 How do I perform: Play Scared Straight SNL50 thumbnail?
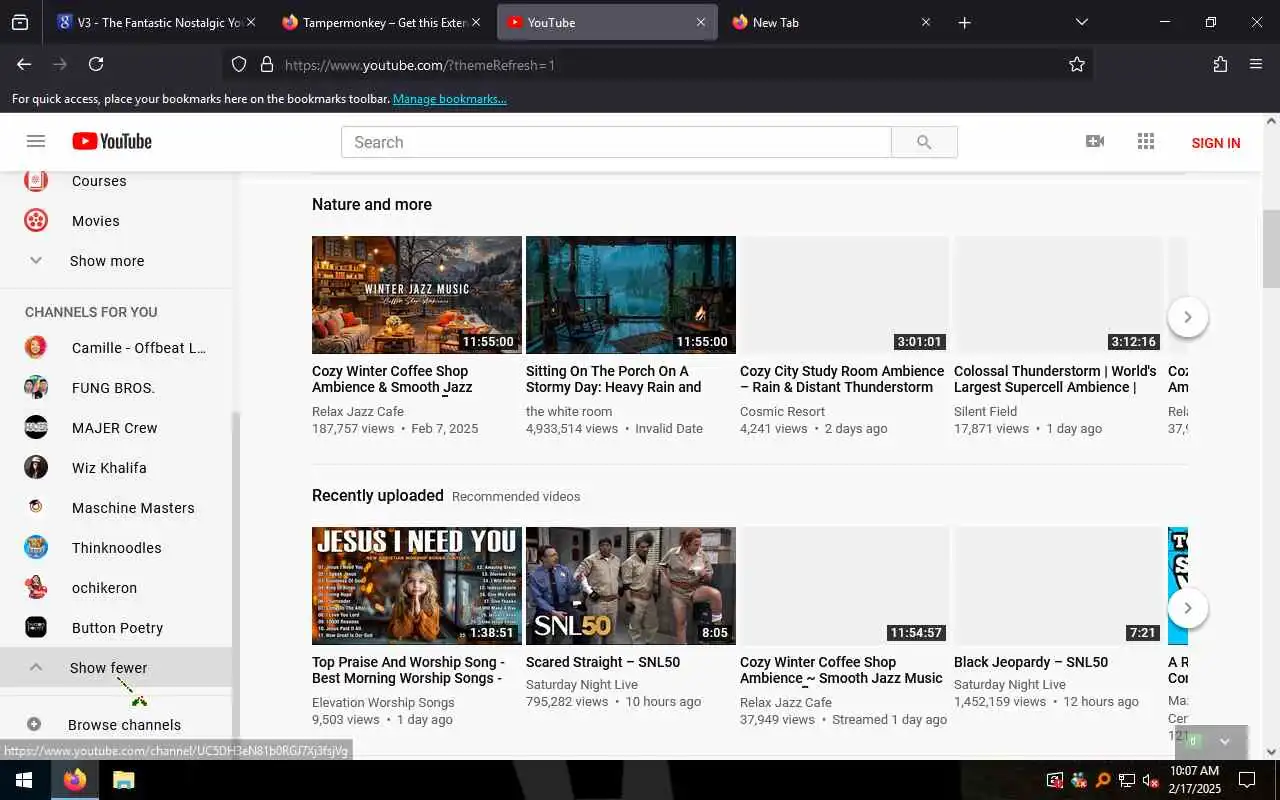(x=631, y=586)
